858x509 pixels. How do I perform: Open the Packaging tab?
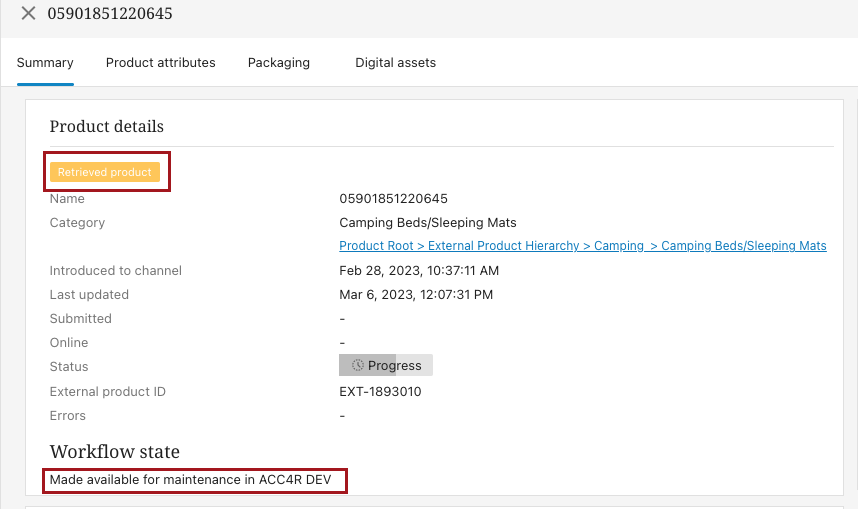(x=279, y=62)
